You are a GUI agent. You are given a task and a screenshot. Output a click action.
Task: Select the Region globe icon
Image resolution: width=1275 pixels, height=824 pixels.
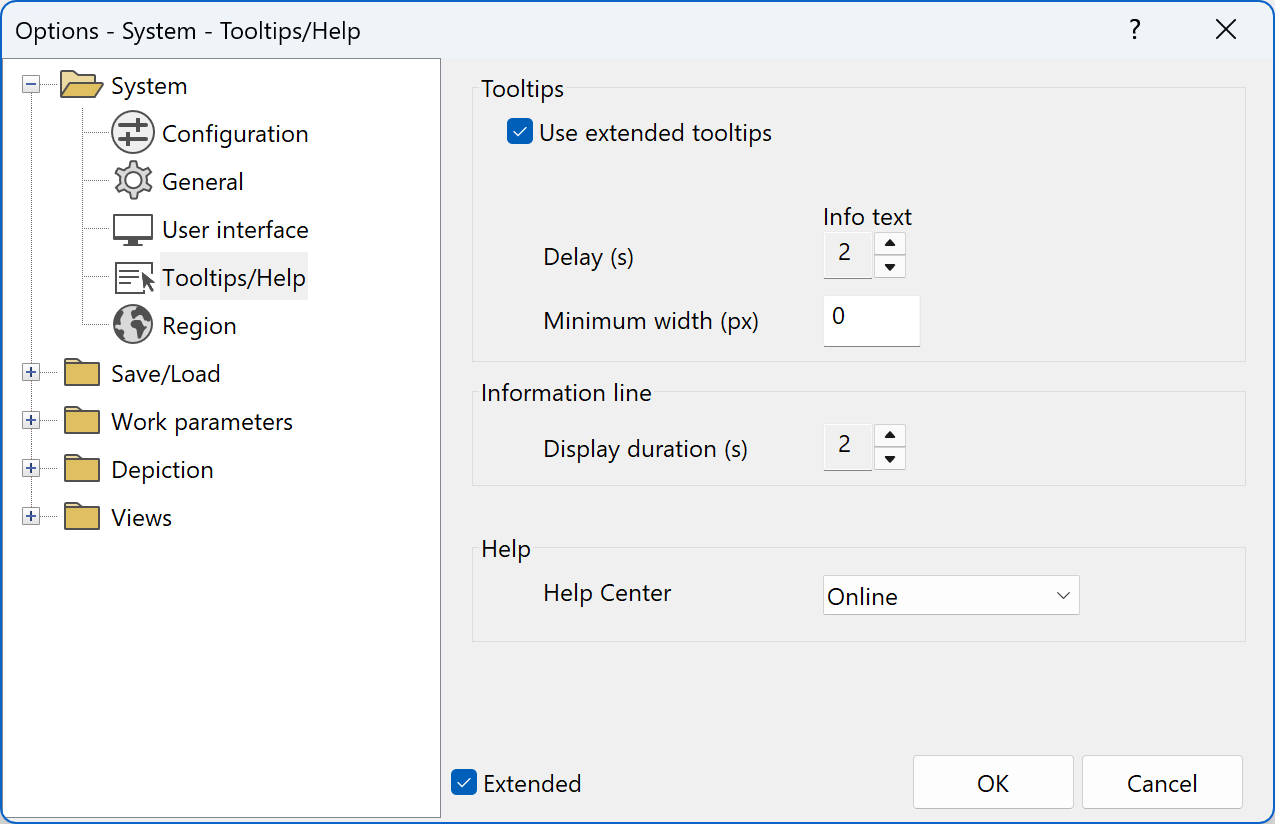coord(132,325)
